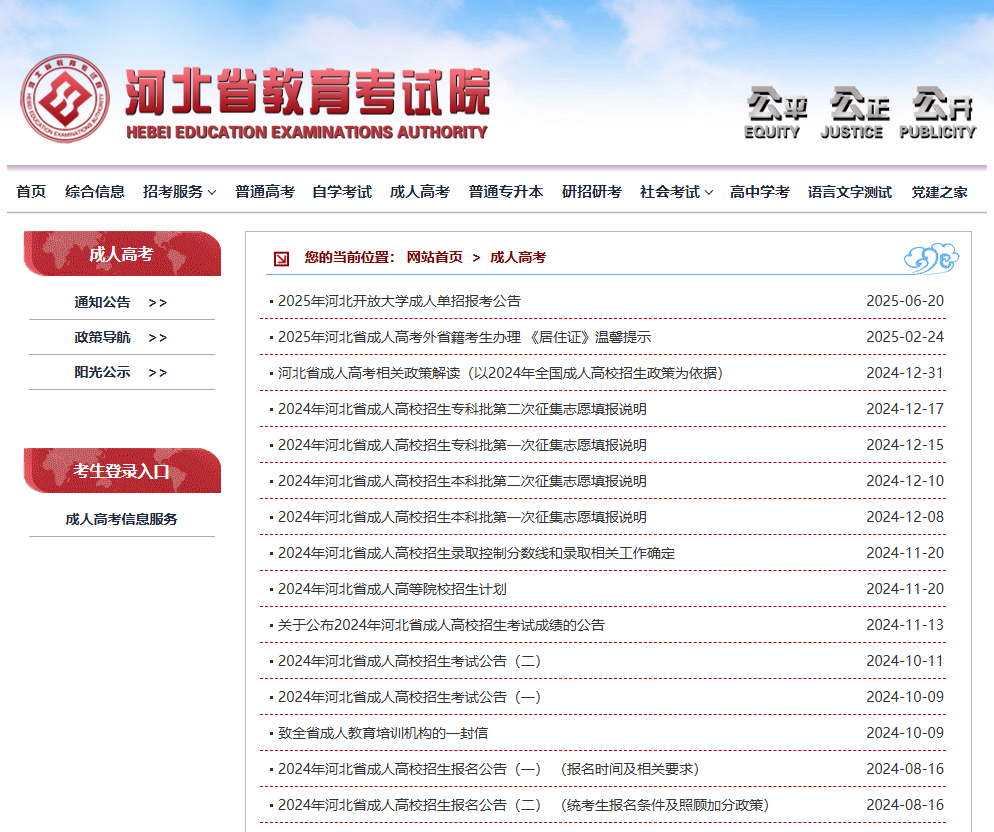Go to 首页 in navigation bar
The width and height of the screenshot is (994, 832).
click(31, 192)
